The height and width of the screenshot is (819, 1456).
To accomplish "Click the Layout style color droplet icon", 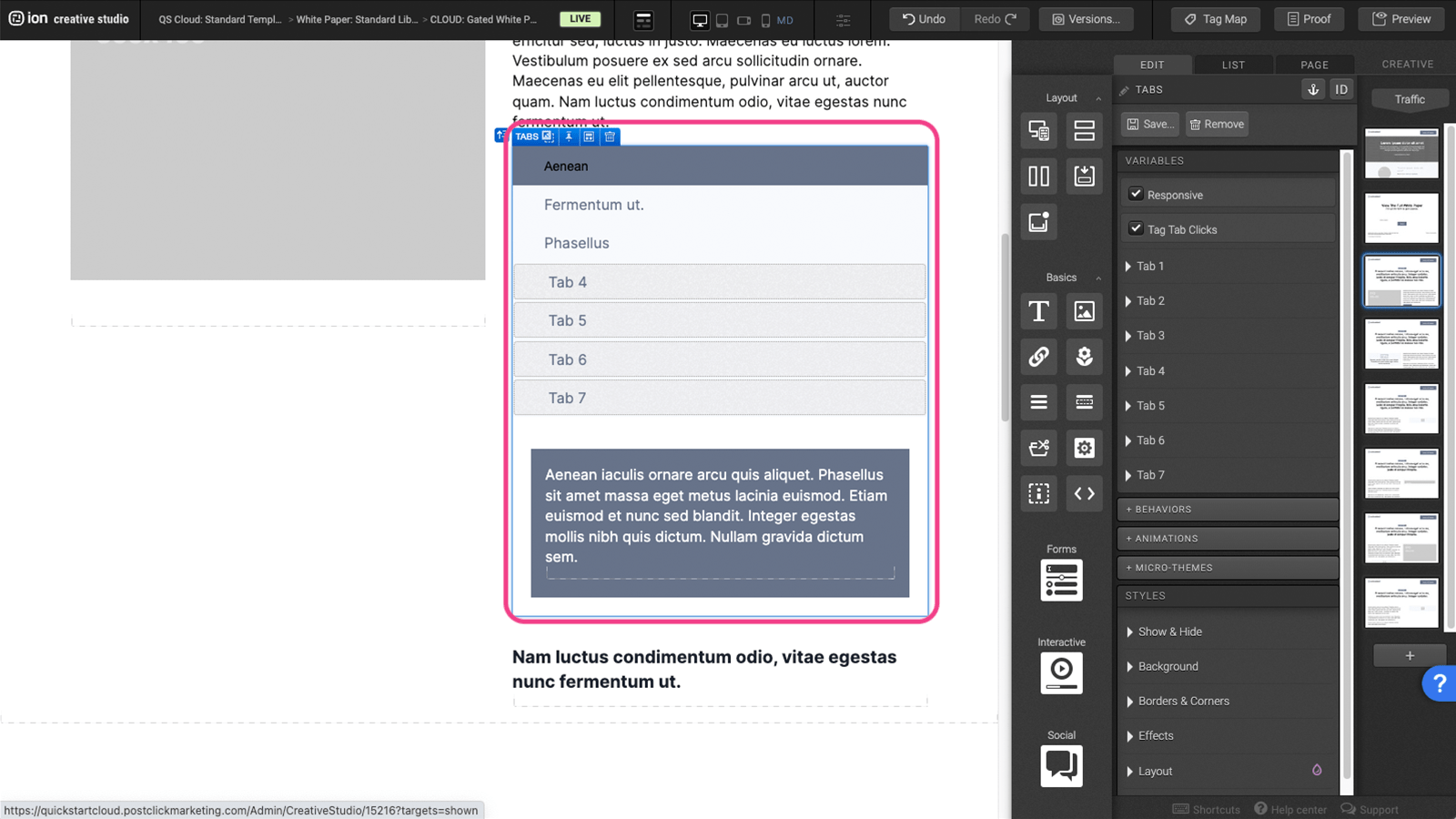I will click(x=1317, y=770).
